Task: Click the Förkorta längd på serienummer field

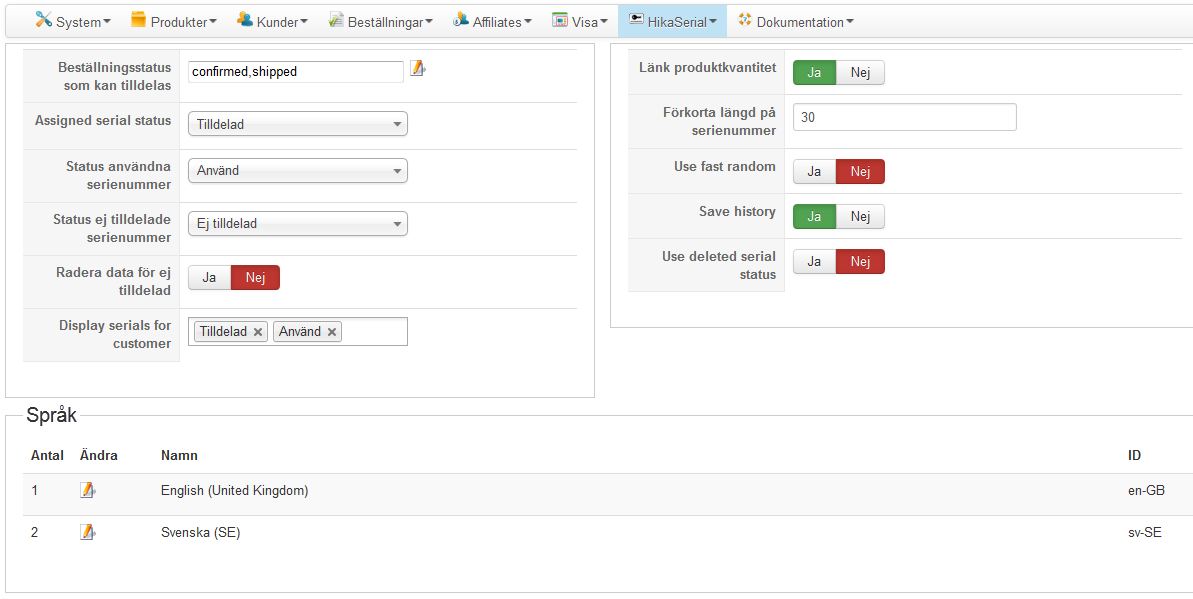Action: pyautogui.click(x=905, y=117)
